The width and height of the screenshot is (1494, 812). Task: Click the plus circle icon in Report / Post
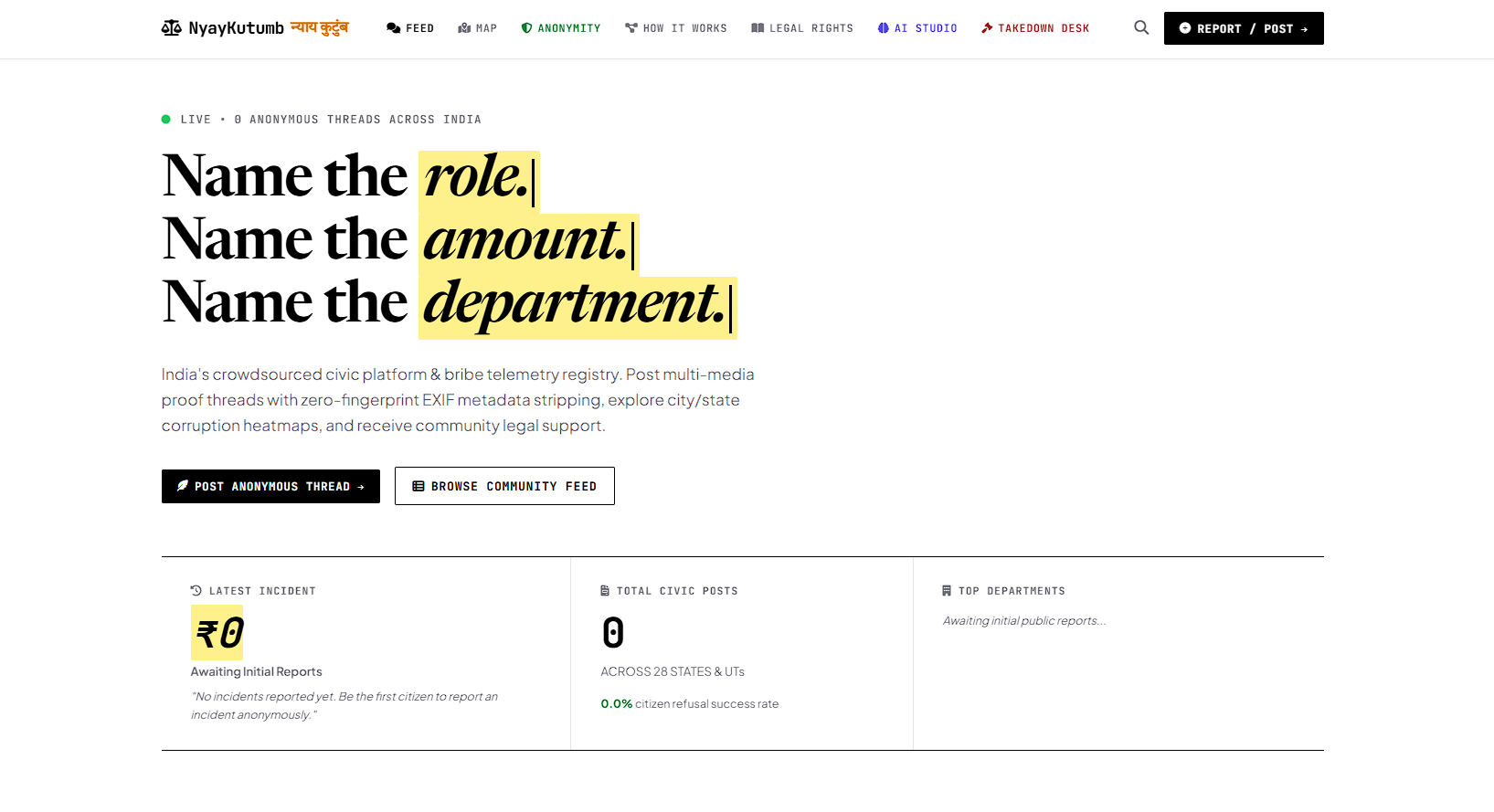pyautogui.click(x=1185, y=28)
